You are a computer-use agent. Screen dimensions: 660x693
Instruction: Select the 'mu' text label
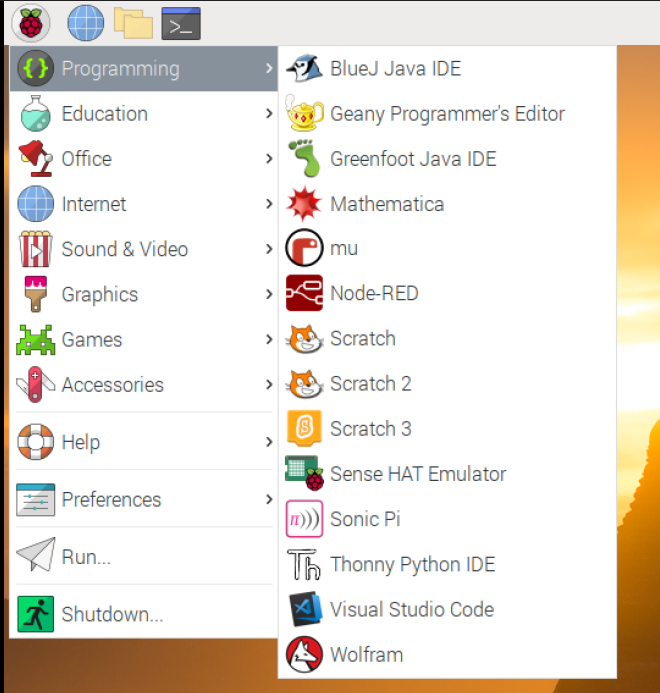[344, 248]
